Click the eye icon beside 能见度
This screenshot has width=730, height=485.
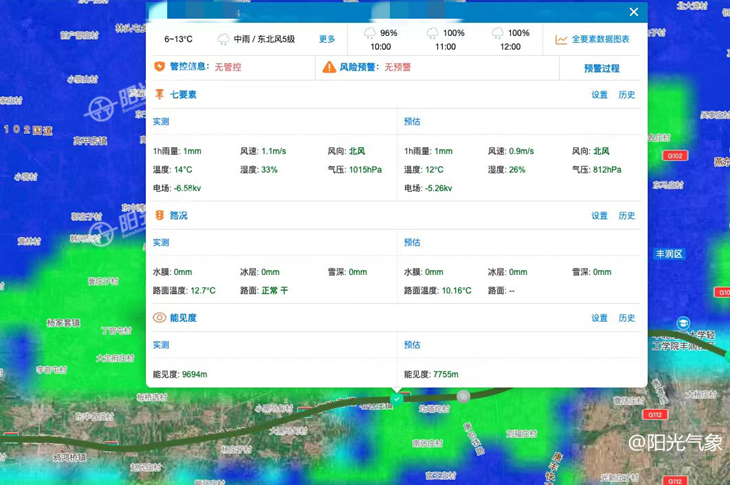tap(159, 318)
